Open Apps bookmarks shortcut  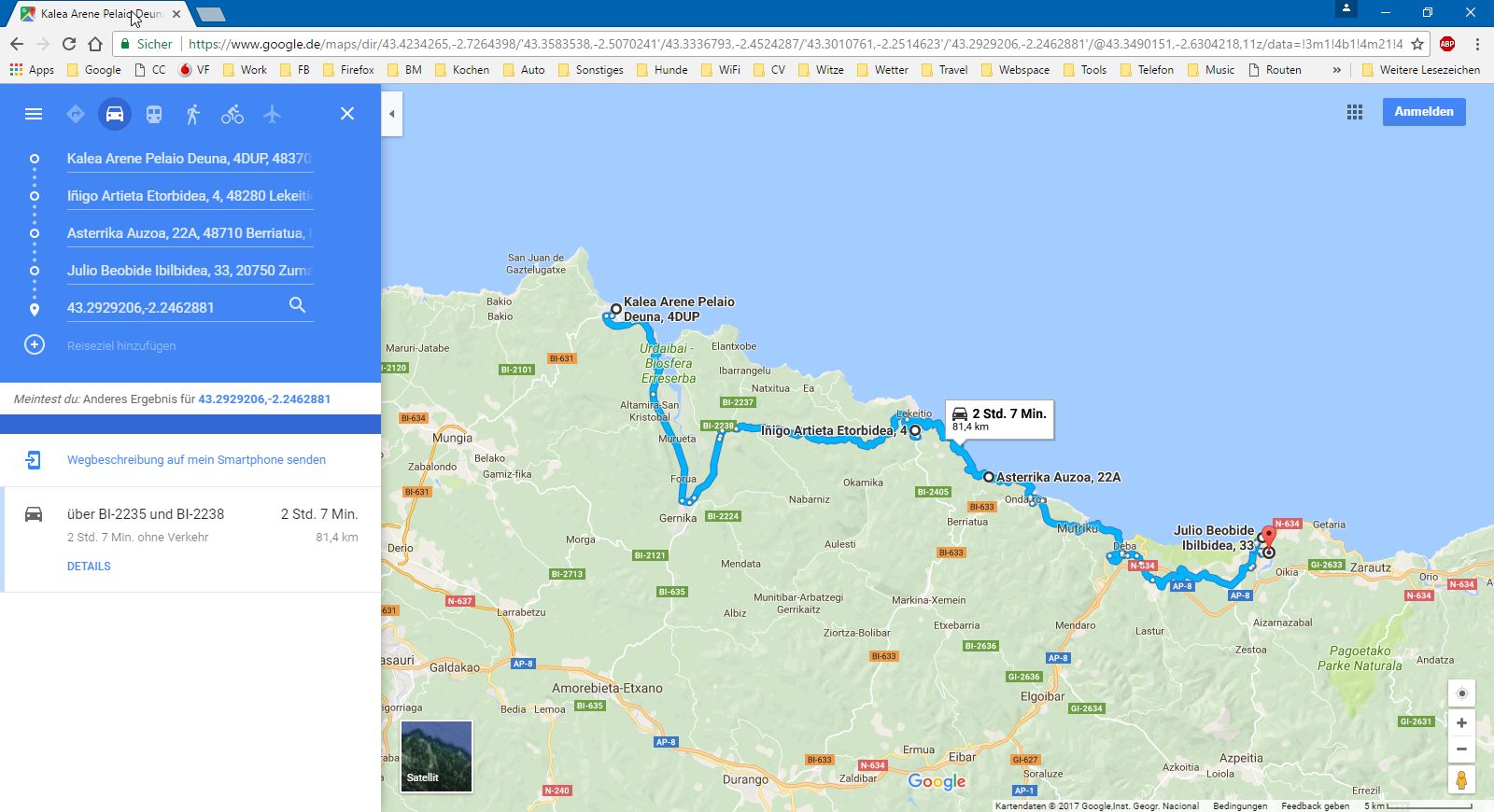click(32, 70)
